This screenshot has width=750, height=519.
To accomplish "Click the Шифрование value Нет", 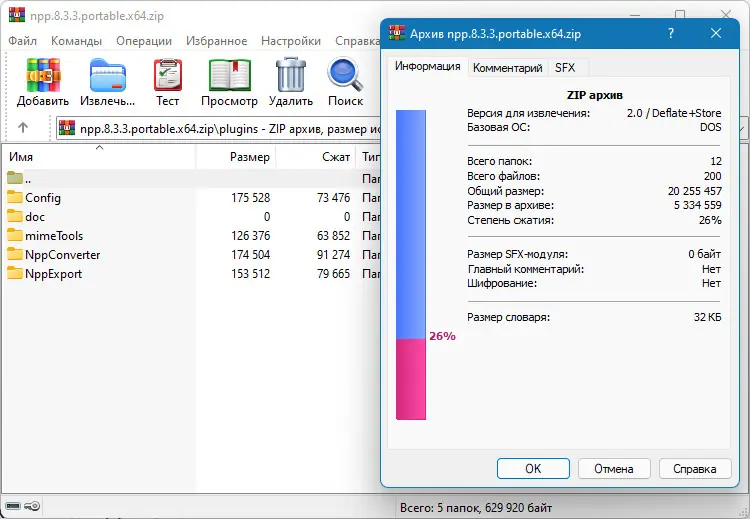I will click(711, 283).
